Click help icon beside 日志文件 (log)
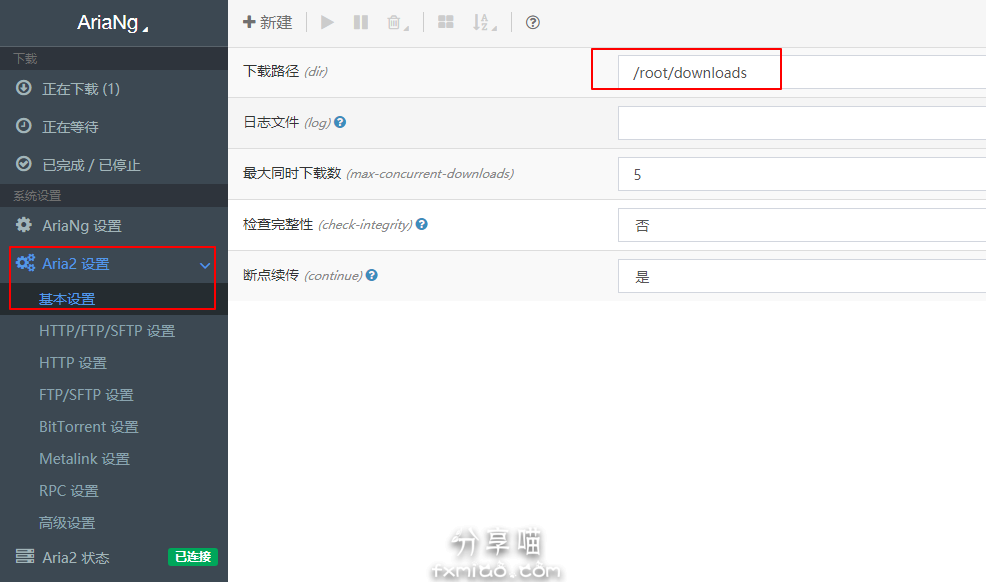Image resolution: width=986 pixels, height=582 pixels. tap(340, 122)
